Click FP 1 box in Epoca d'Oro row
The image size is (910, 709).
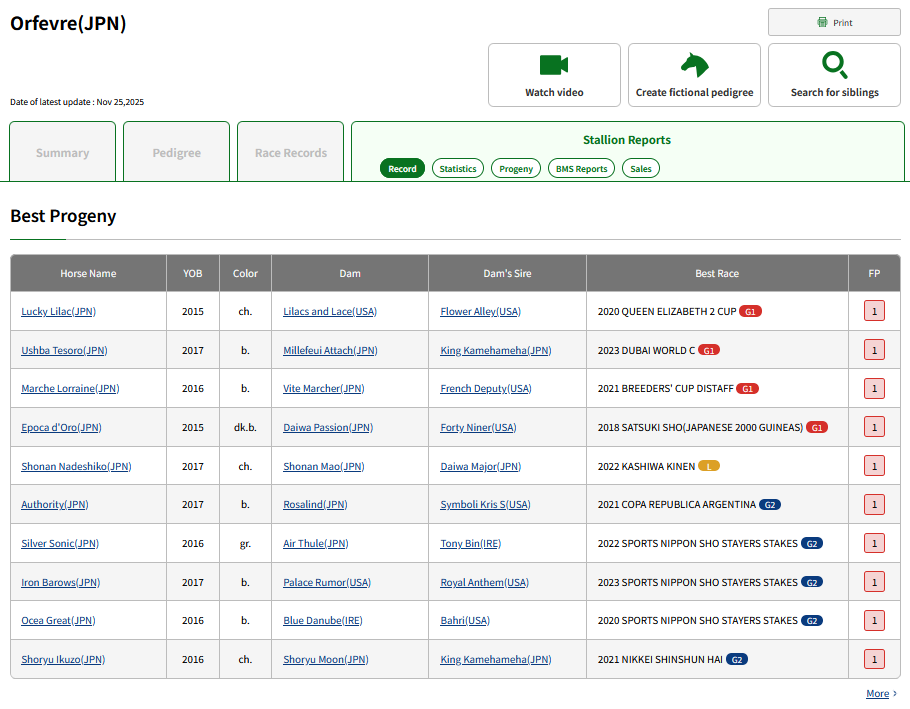pos(874,428)
